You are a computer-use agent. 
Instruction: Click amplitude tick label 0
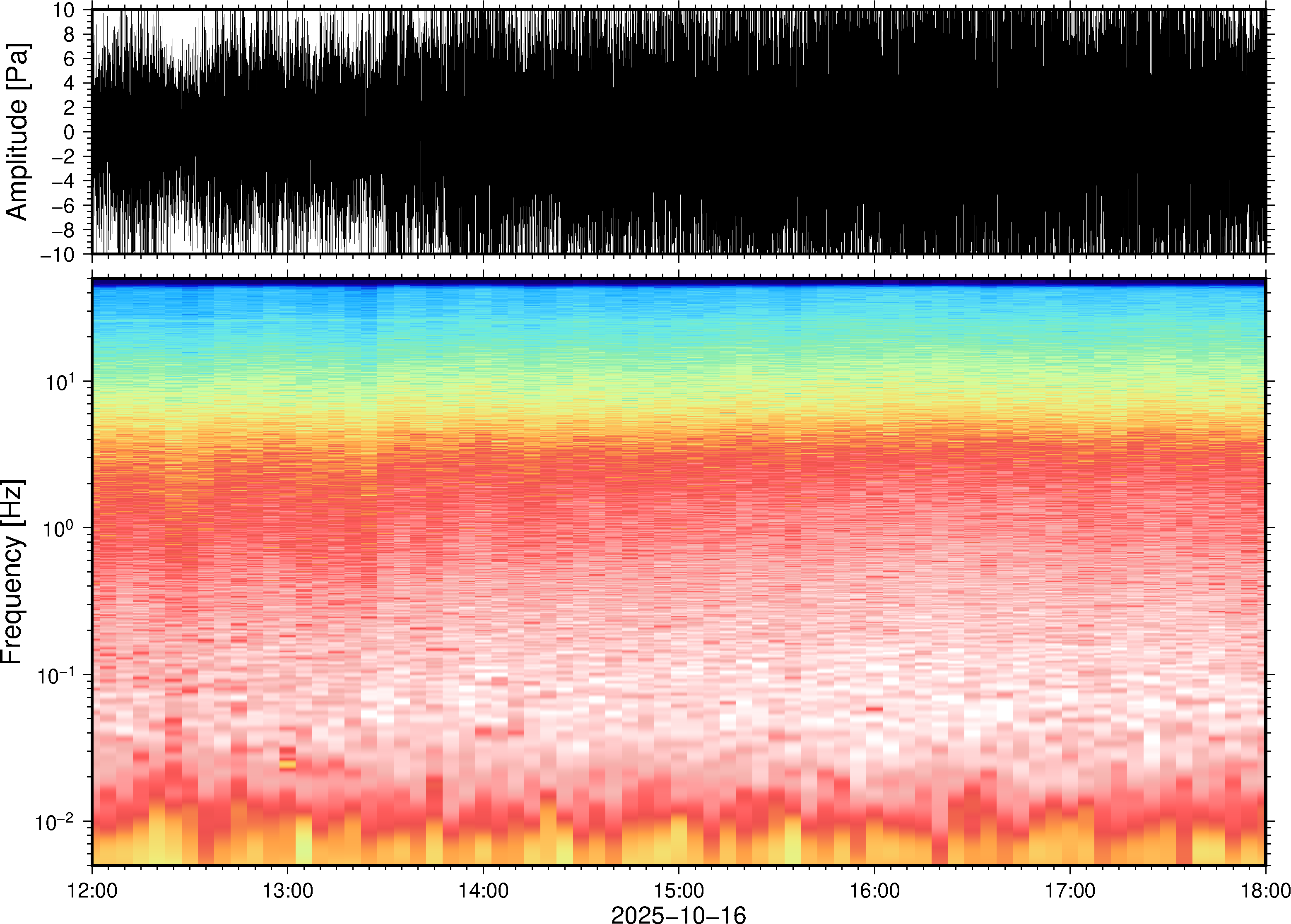point(69,132)
